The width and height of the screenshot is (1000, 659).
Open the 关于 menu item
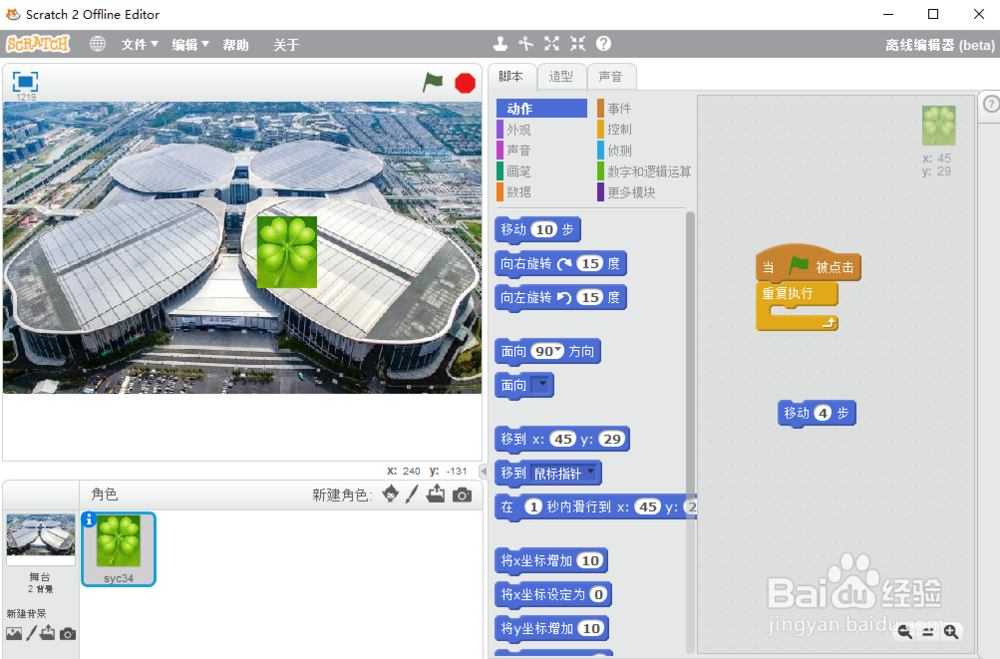pos(286,45)
